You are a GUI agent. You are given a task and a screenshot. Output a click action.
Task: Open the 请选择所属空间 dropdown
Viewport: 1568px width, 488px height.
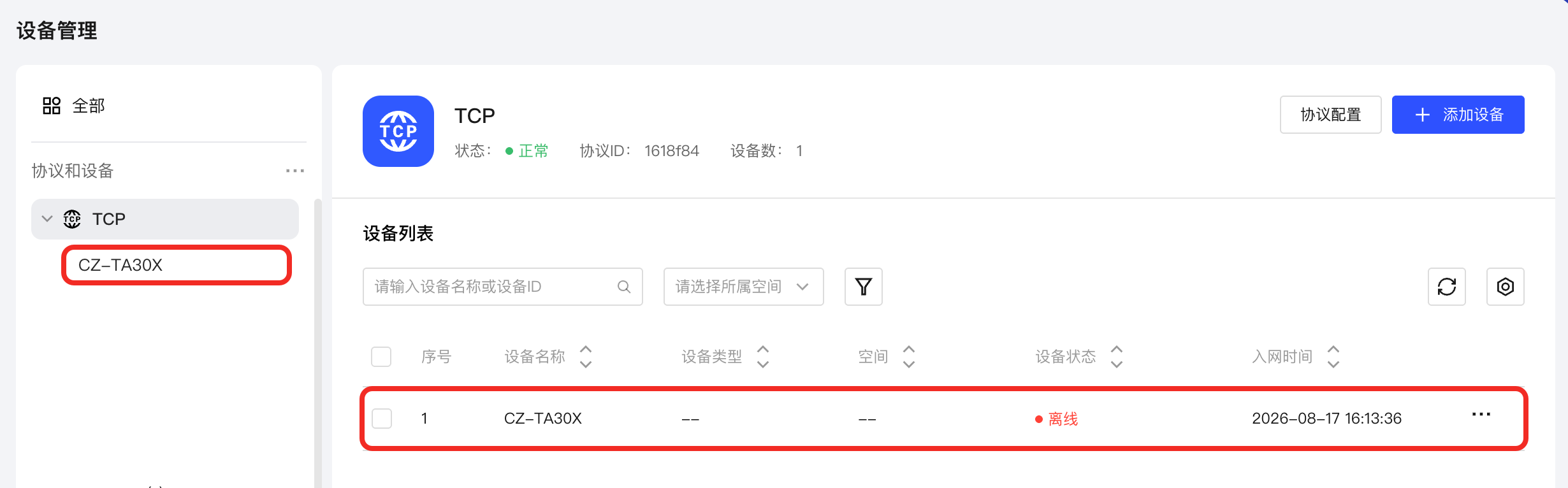pyautogui.click(x=743, y=287)
